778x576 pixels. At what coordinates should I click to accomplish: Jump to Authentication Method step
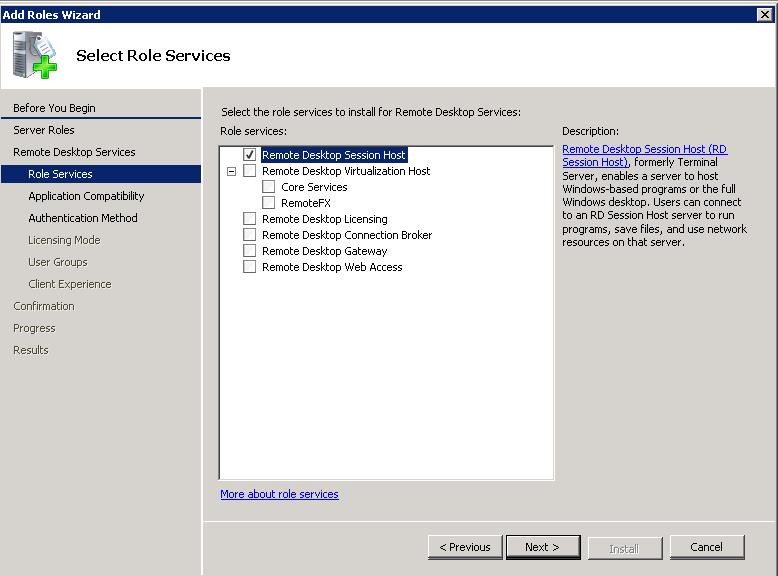tap(83, 218)
